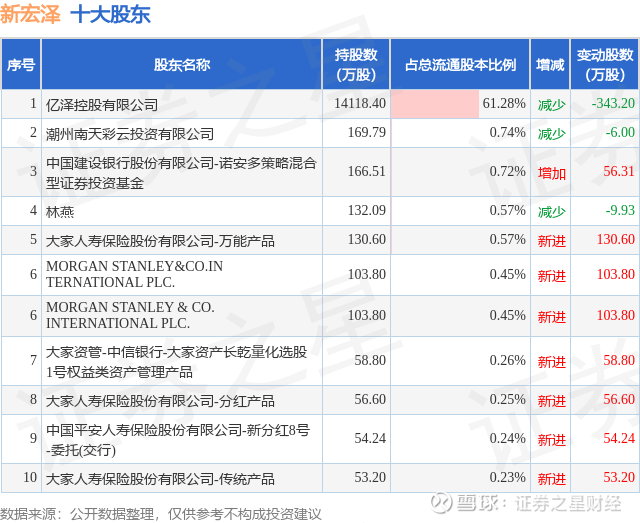Click the 序号 column header

click(x=21, y=65)
